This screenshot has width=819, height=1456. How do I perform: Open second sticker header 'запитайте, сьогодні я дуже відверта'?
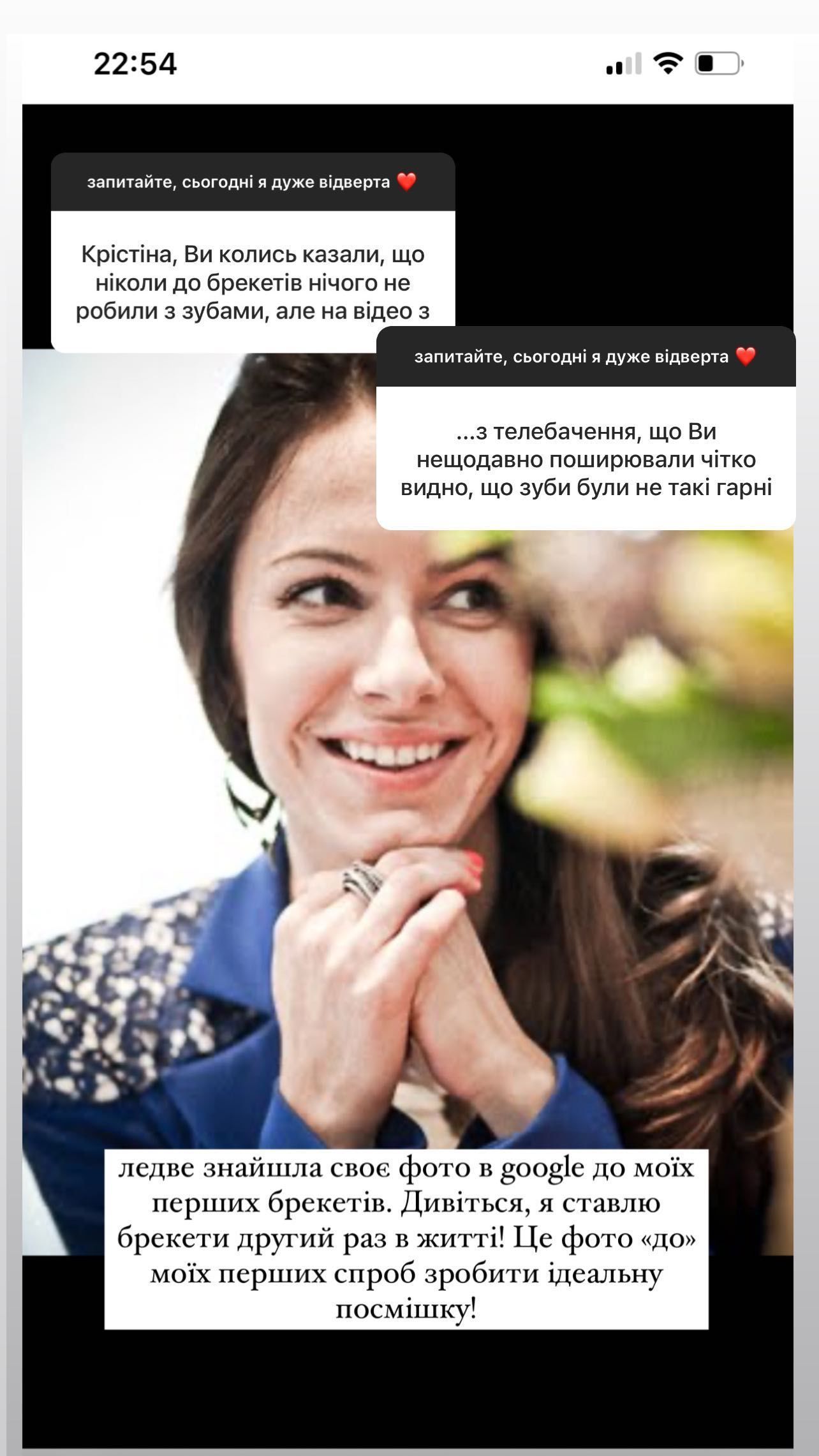tap(586, 356)
